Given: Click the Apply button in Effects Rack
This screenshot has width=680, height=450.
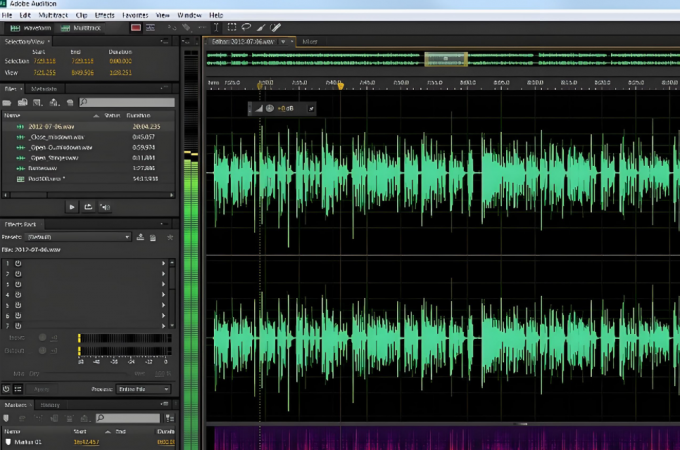Looking at the screenshot, I should 42,389.
